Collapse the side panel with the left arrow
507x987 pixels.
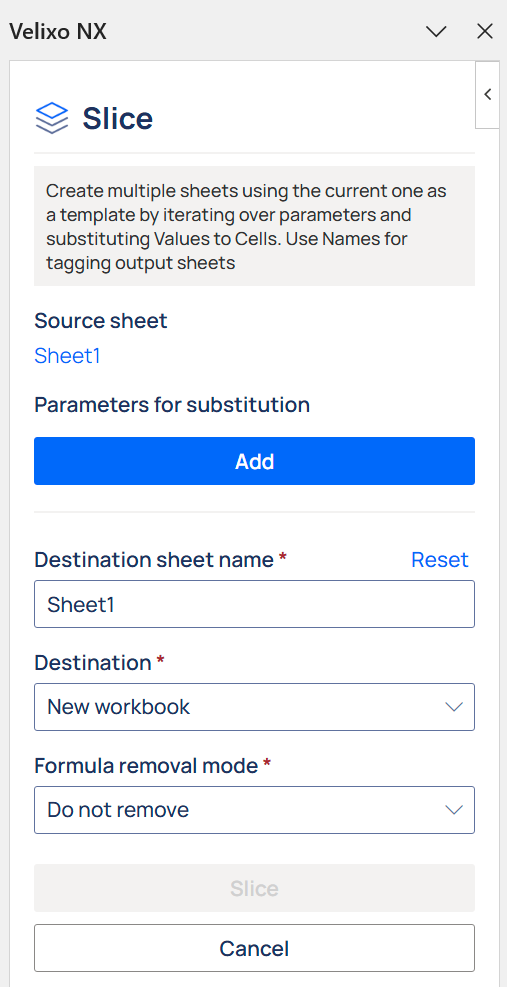tap(487, 94)
